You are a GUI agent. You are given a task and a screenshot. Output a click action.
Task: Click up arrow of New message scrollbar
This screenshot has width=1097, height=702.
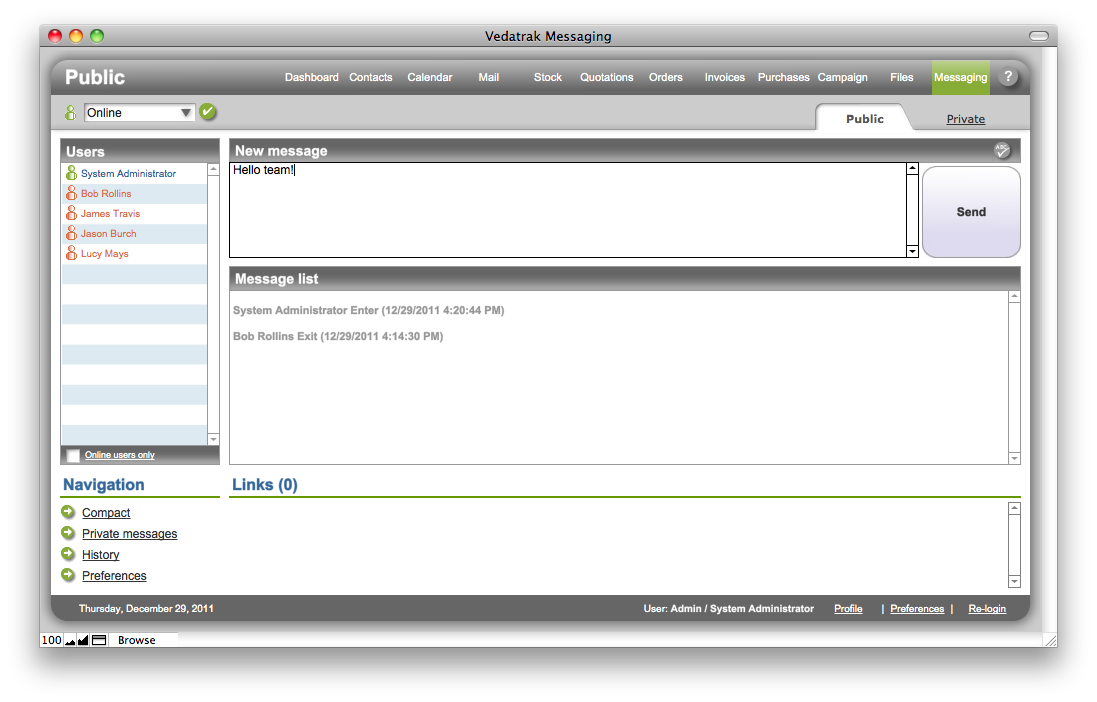912,169
